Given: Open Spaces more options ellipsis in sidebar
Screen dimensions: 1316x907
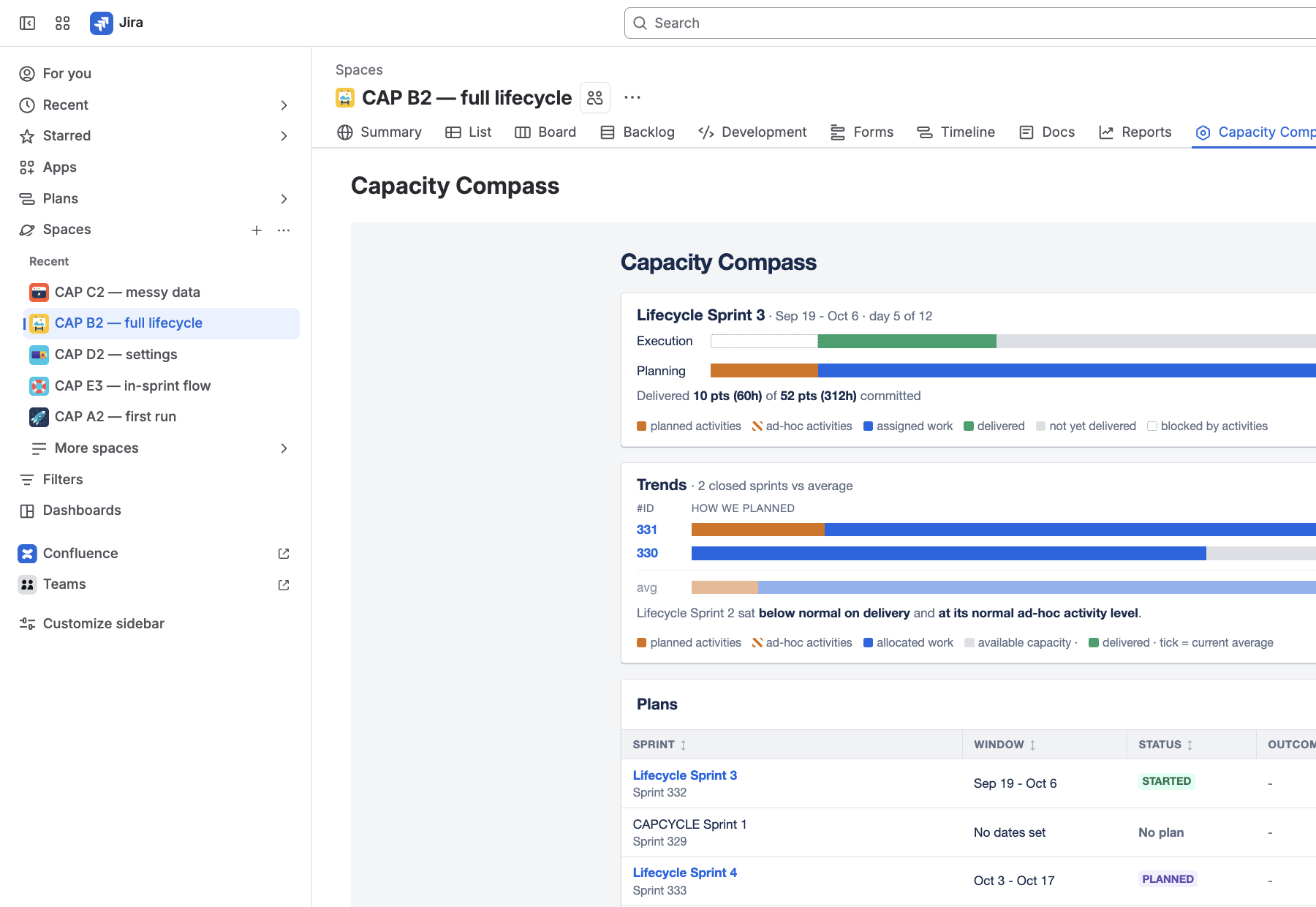Looking at the screenshot, I should point(284,230).
